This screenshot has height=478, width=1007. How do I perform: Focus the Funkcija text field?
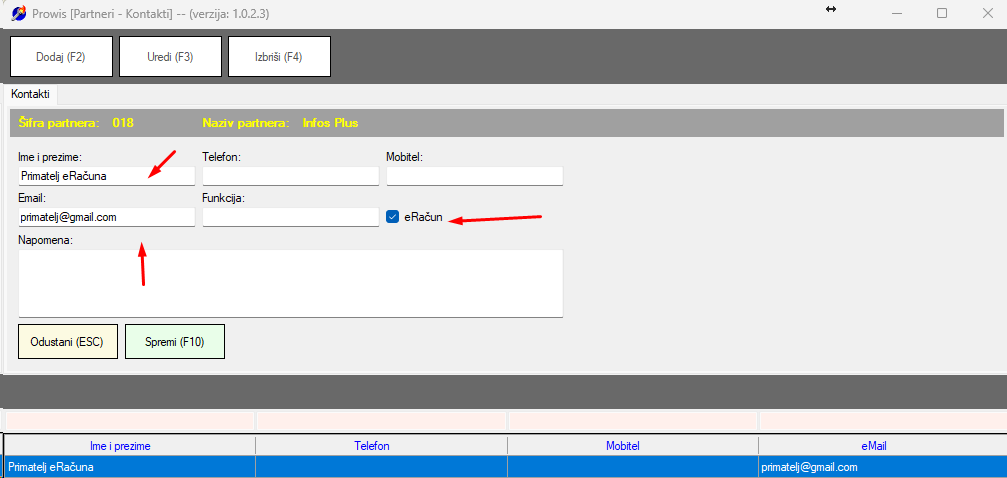click(x=290, y=217)
